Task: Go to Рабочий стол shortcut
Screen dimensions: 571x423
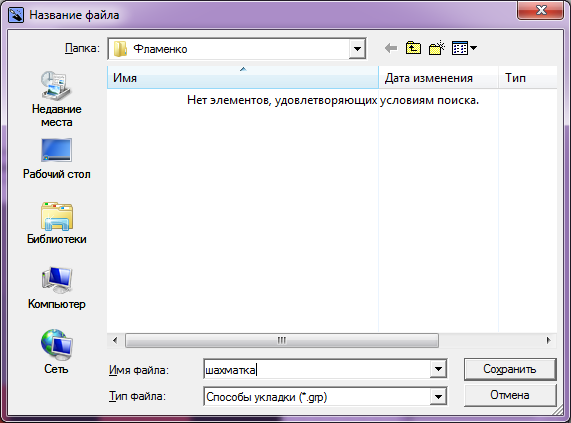Action: click(x=56, y=159)
